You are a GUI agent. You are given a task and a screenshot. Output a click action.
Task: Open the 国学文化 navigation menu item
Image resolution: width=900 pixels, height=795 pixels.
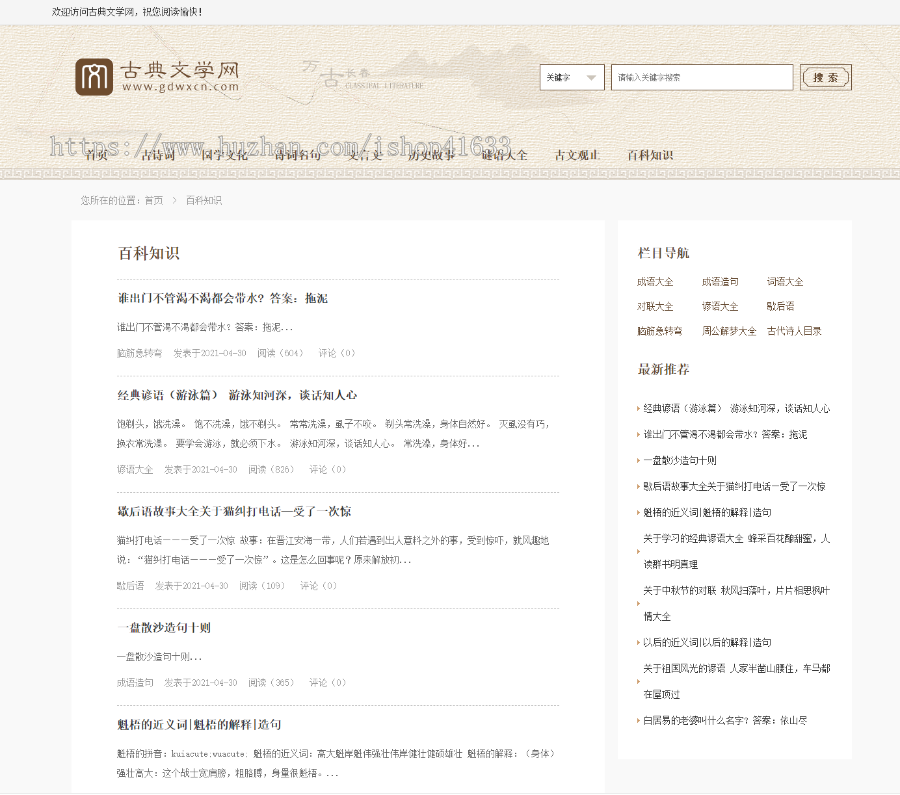[x=224, y=155]
